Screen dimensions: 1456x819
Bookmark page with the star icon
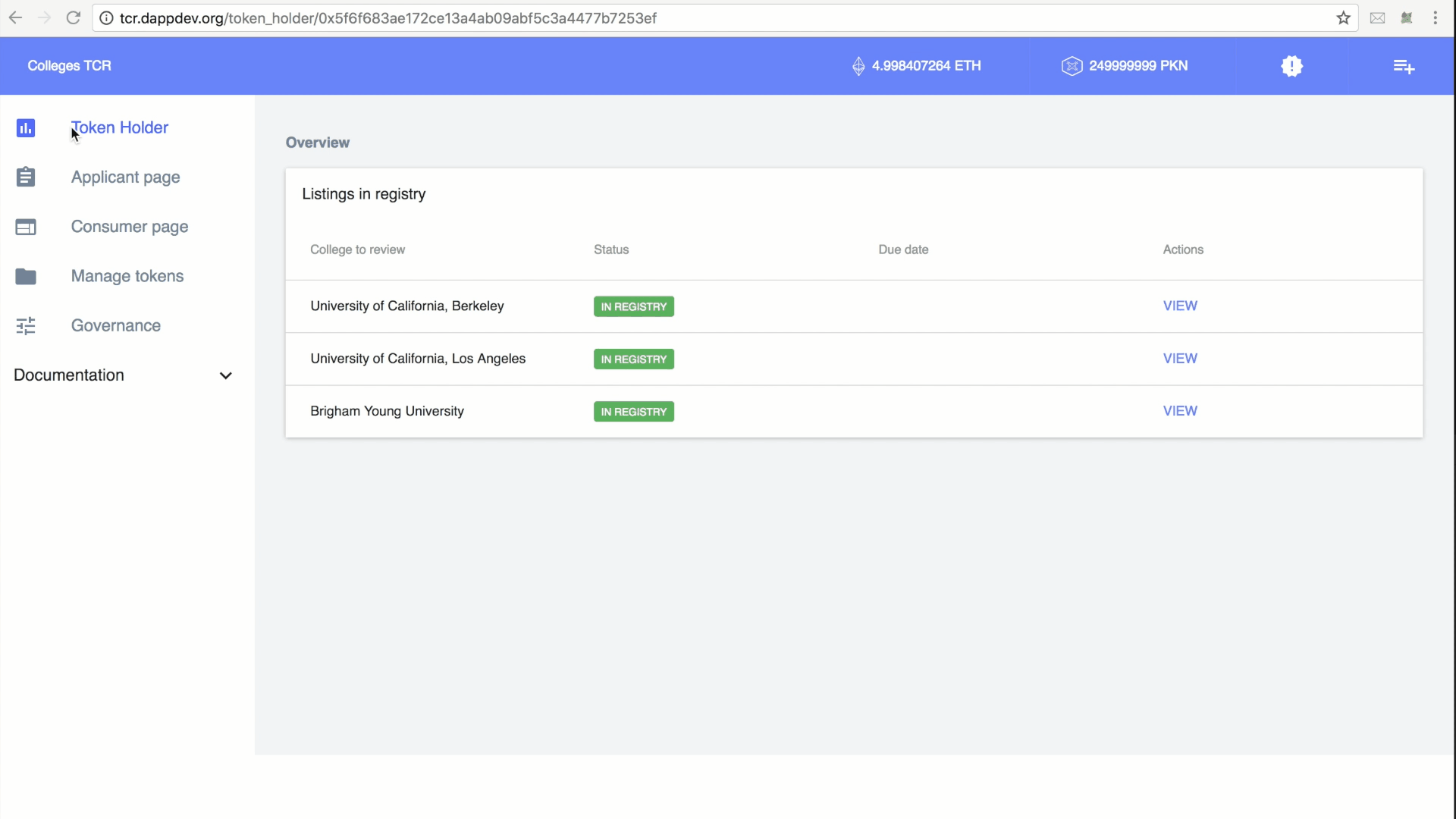coord(1344,17)
